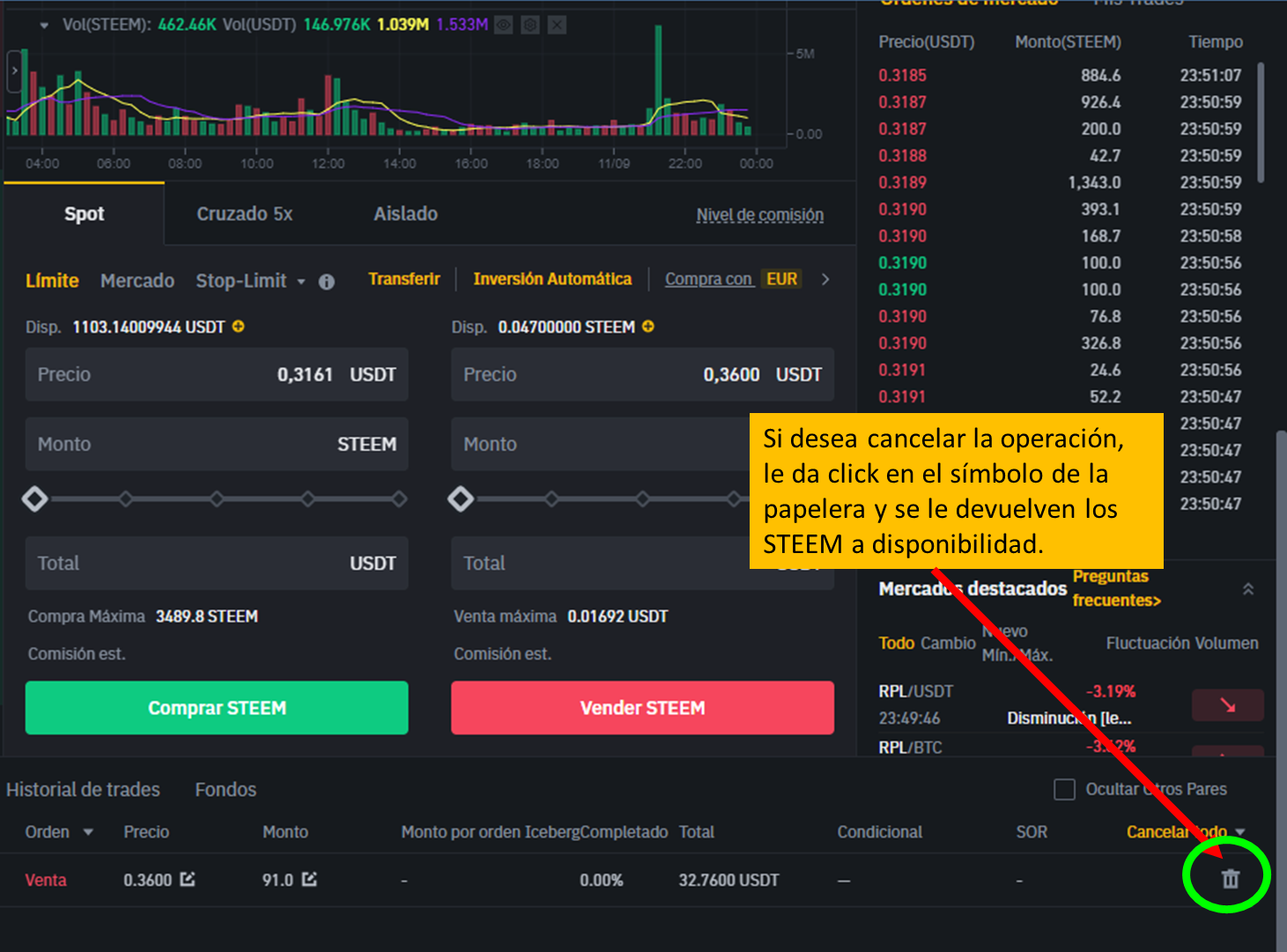The image size is (1287, 952).
Task: Open the Stop-Limit order type dropdown
Action: [301, 282]
